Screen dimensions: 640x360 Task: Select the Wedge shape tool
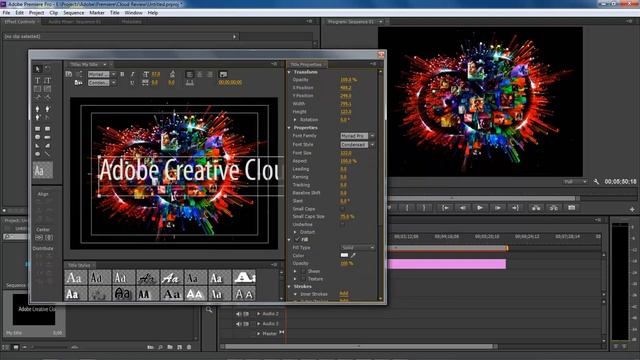[x=38, y=145]
